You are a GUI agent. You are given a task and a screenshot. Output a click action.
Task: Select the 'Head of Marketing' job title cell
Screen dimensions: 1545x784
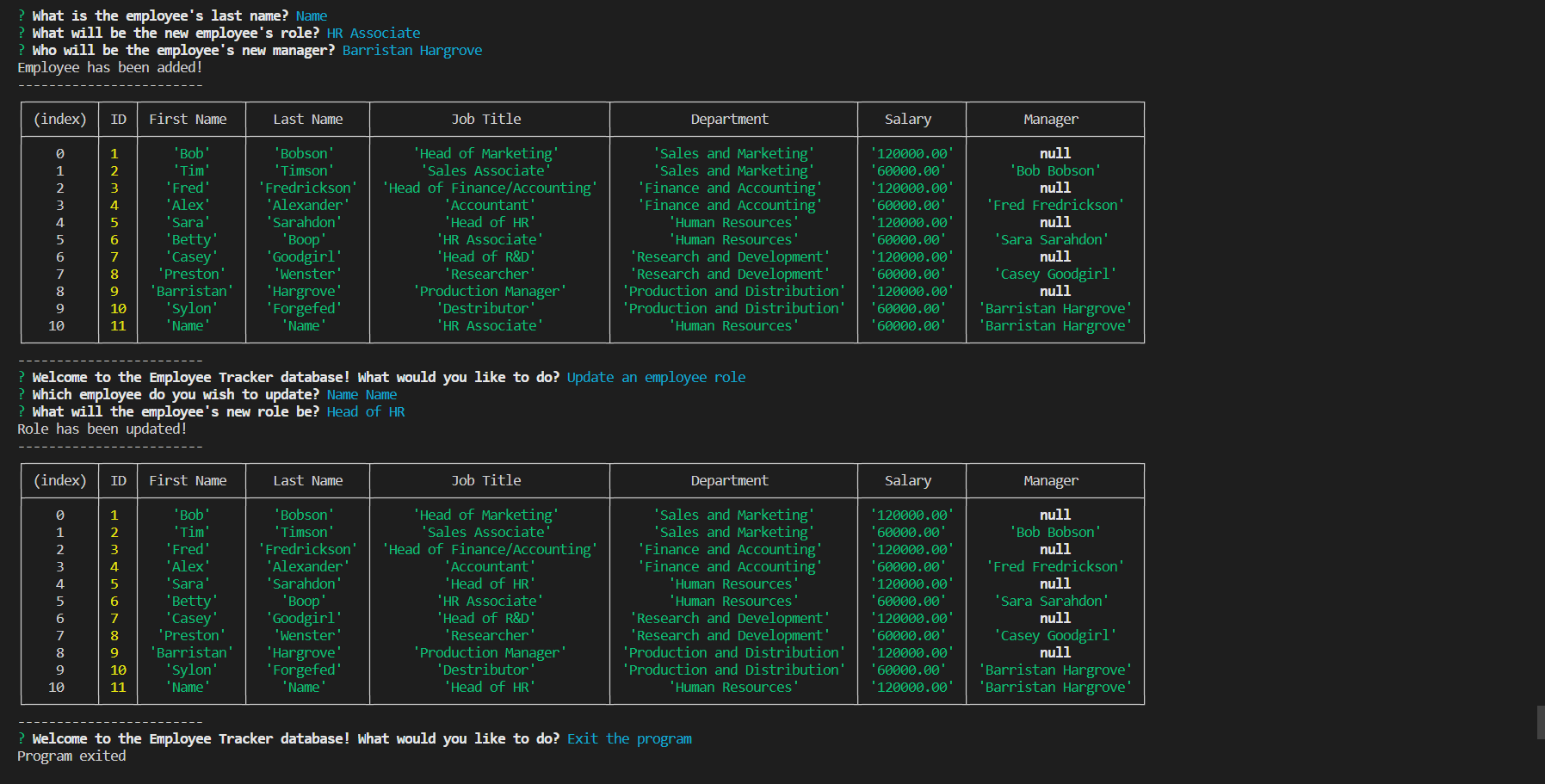tap(486, 153)
